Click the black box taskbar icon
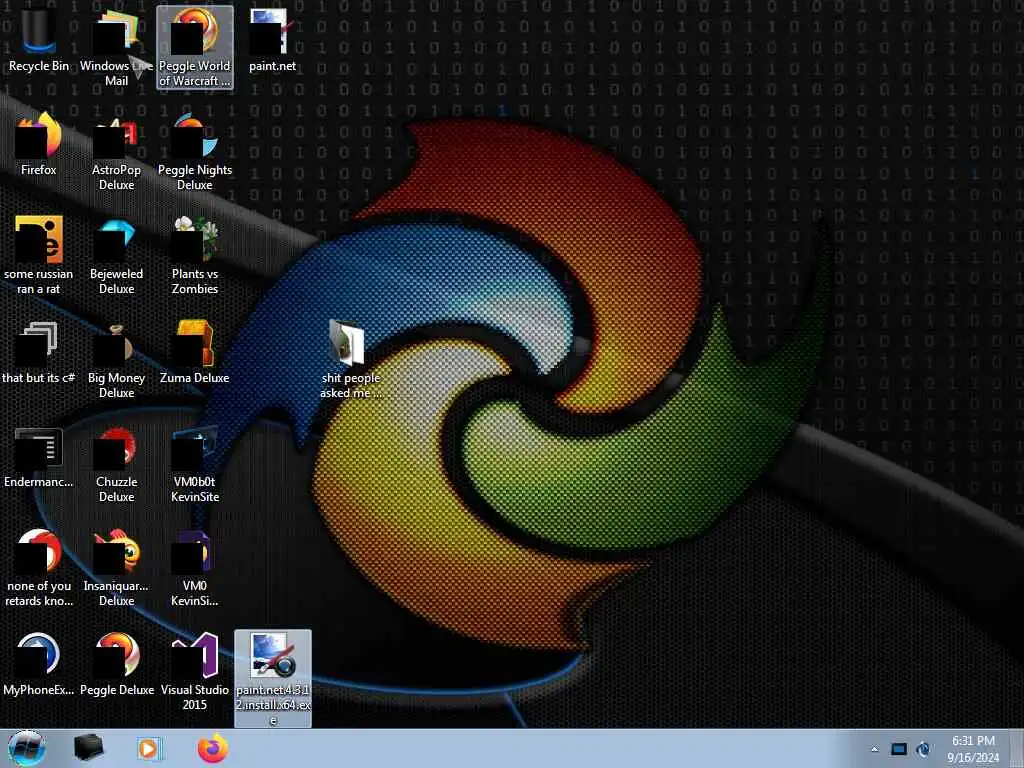Viewport: 1024px width, 768px height. pos(88,748)
